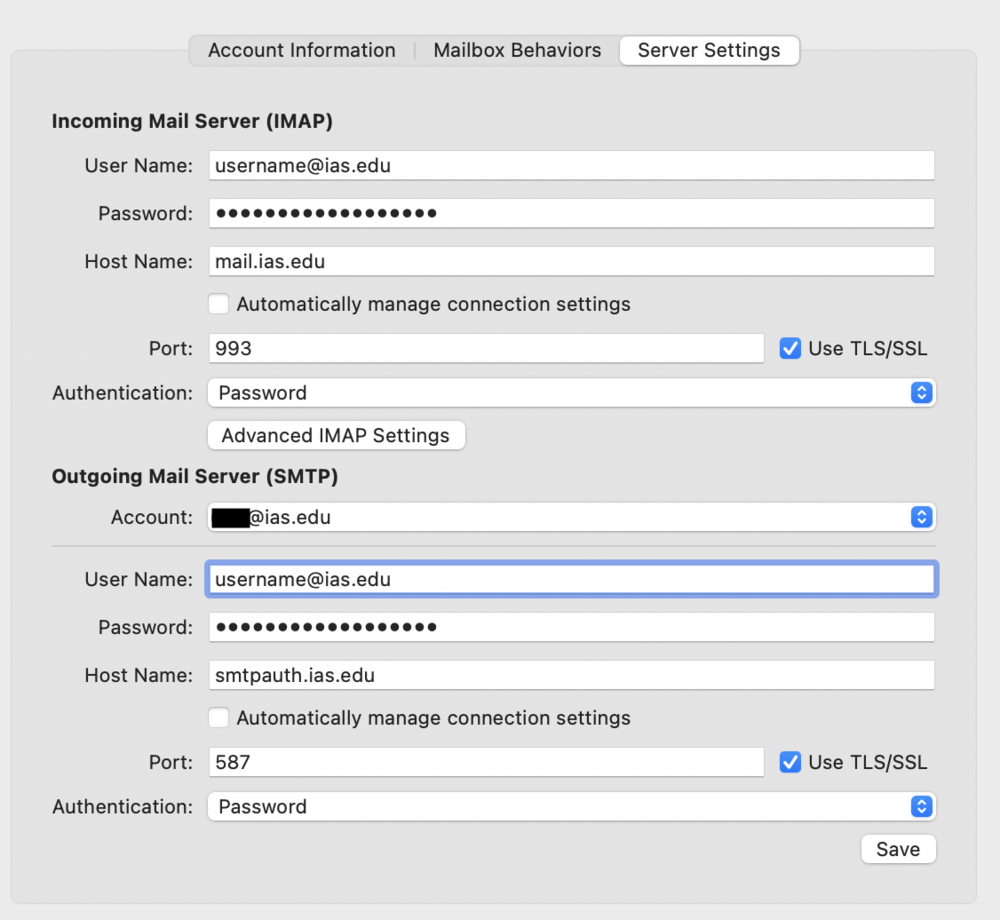Enable automatic connection settings for IMAP
The height and width of the screenshot is (920, 1000).
pos(219,304)
